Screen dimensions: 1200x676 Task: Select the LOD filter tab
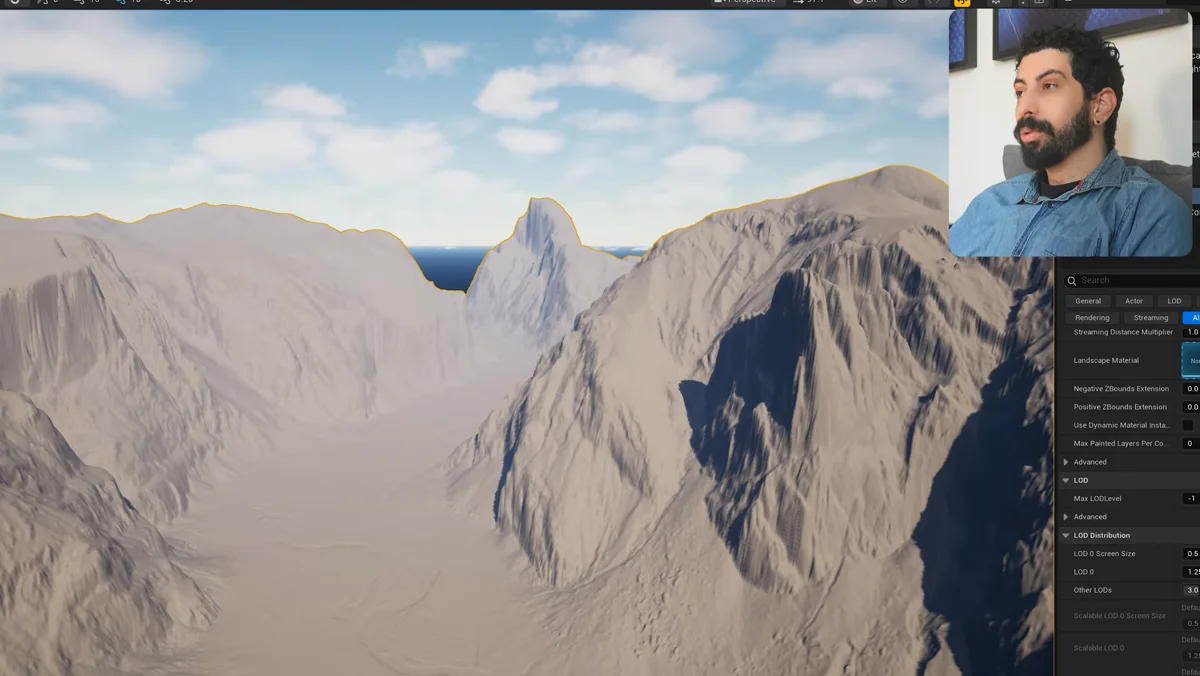click(1174, 301)
